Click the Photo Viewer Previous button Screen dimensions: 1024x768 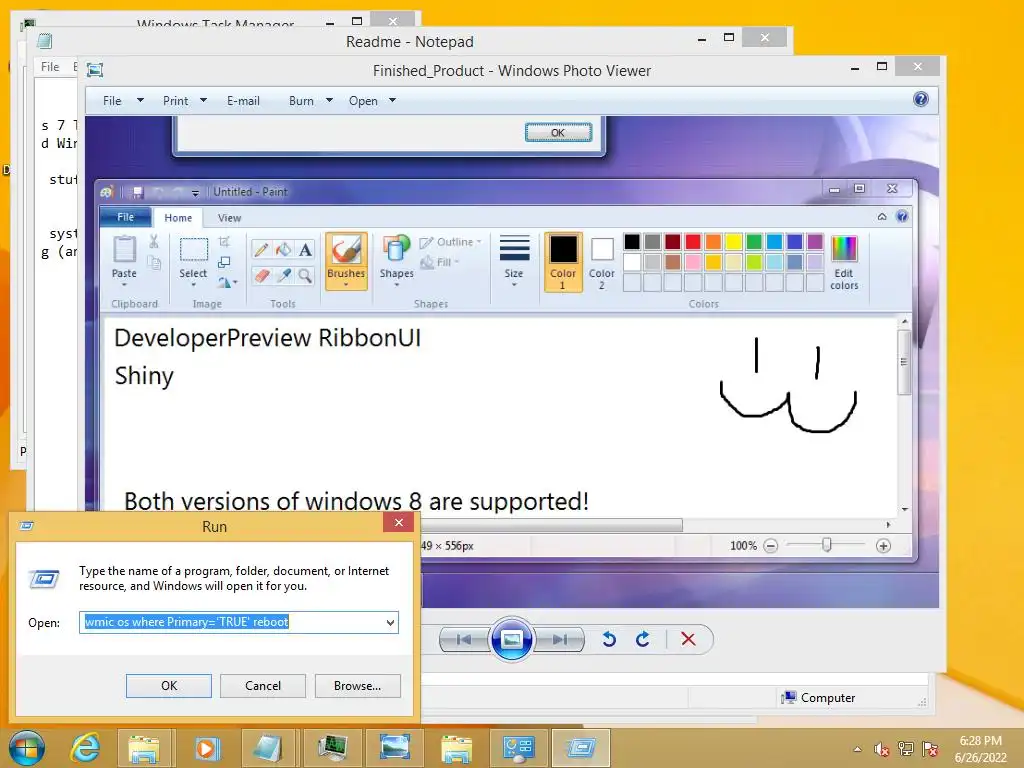pyautogui.click(x=464, y=639)
